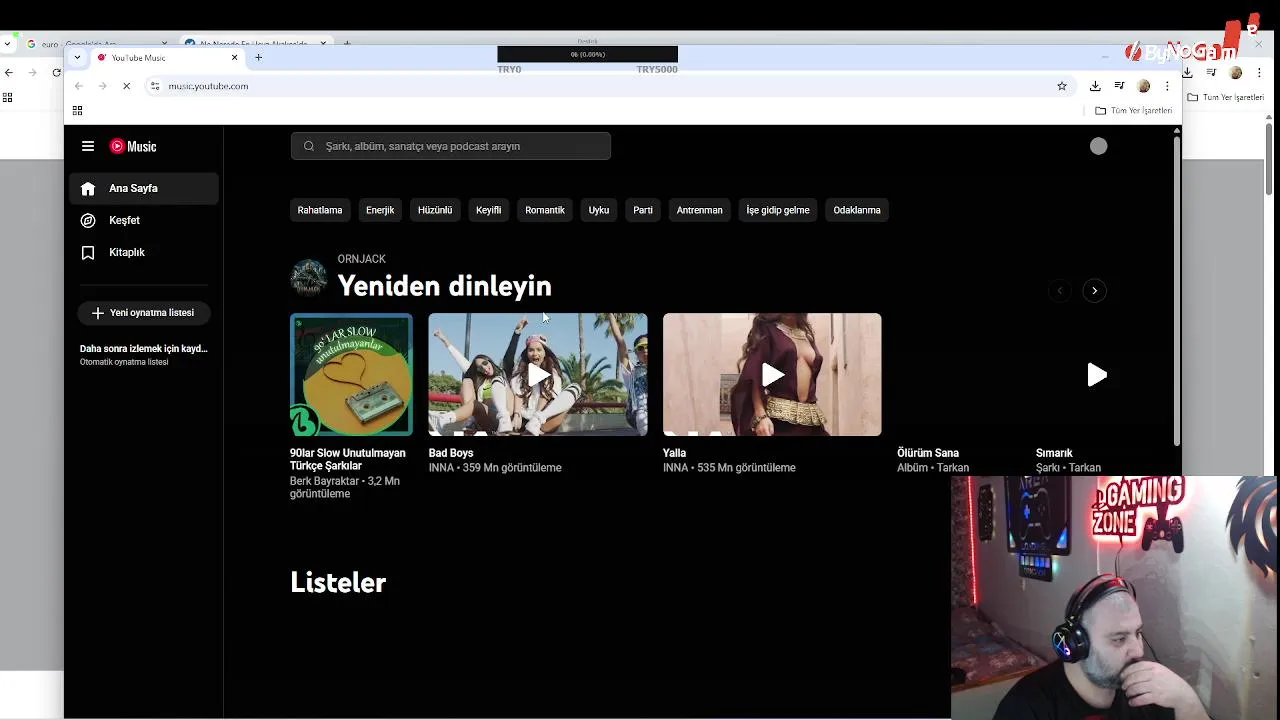1280x720 pixels.
Task: Select the Uyku mood chip
Action: click(x=599, y=210)
